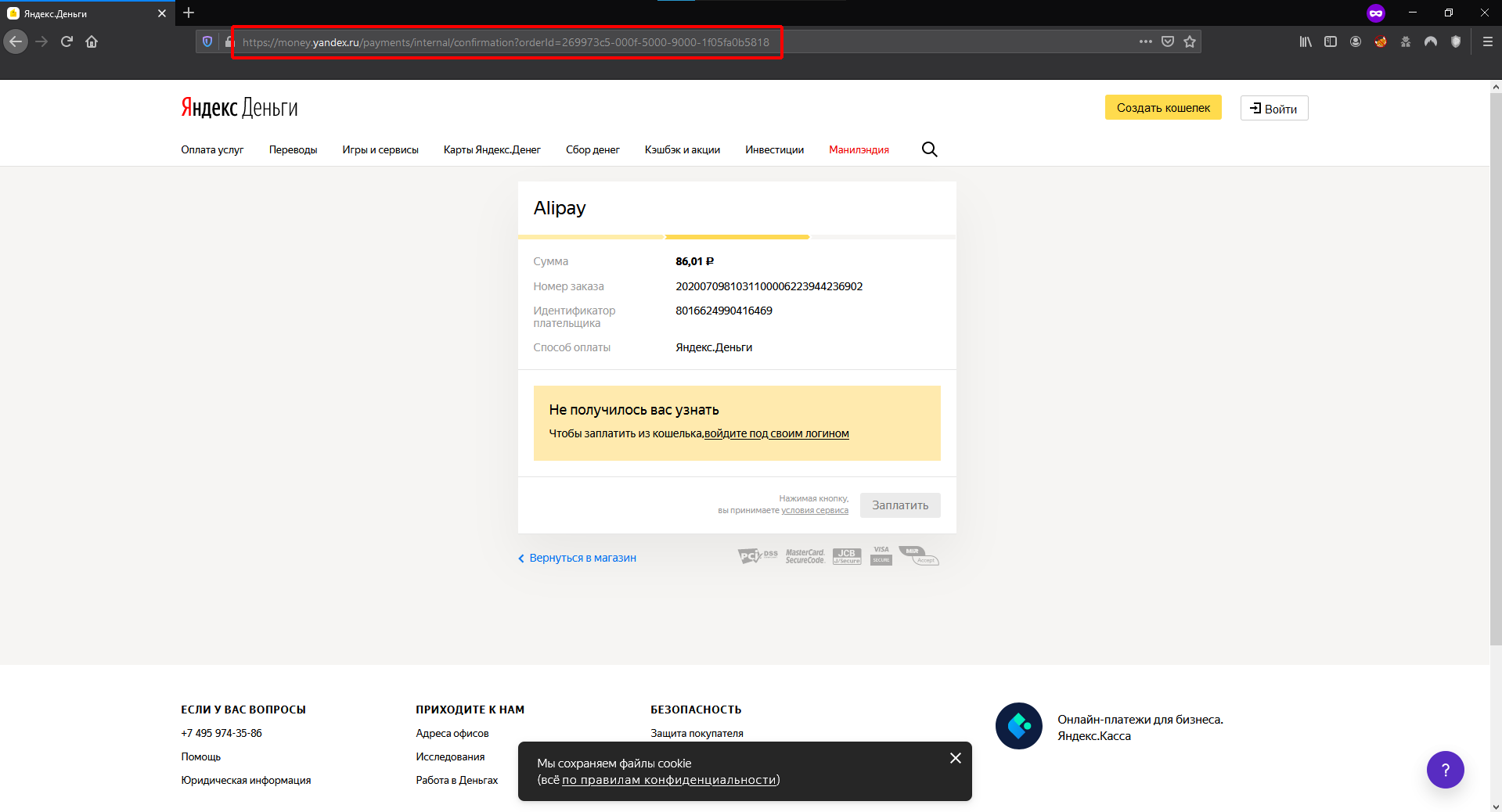The height and width of the screenshot is (812, 1502).
Task: Open the Кэшбэк и акции section
Action: (683, 149)
